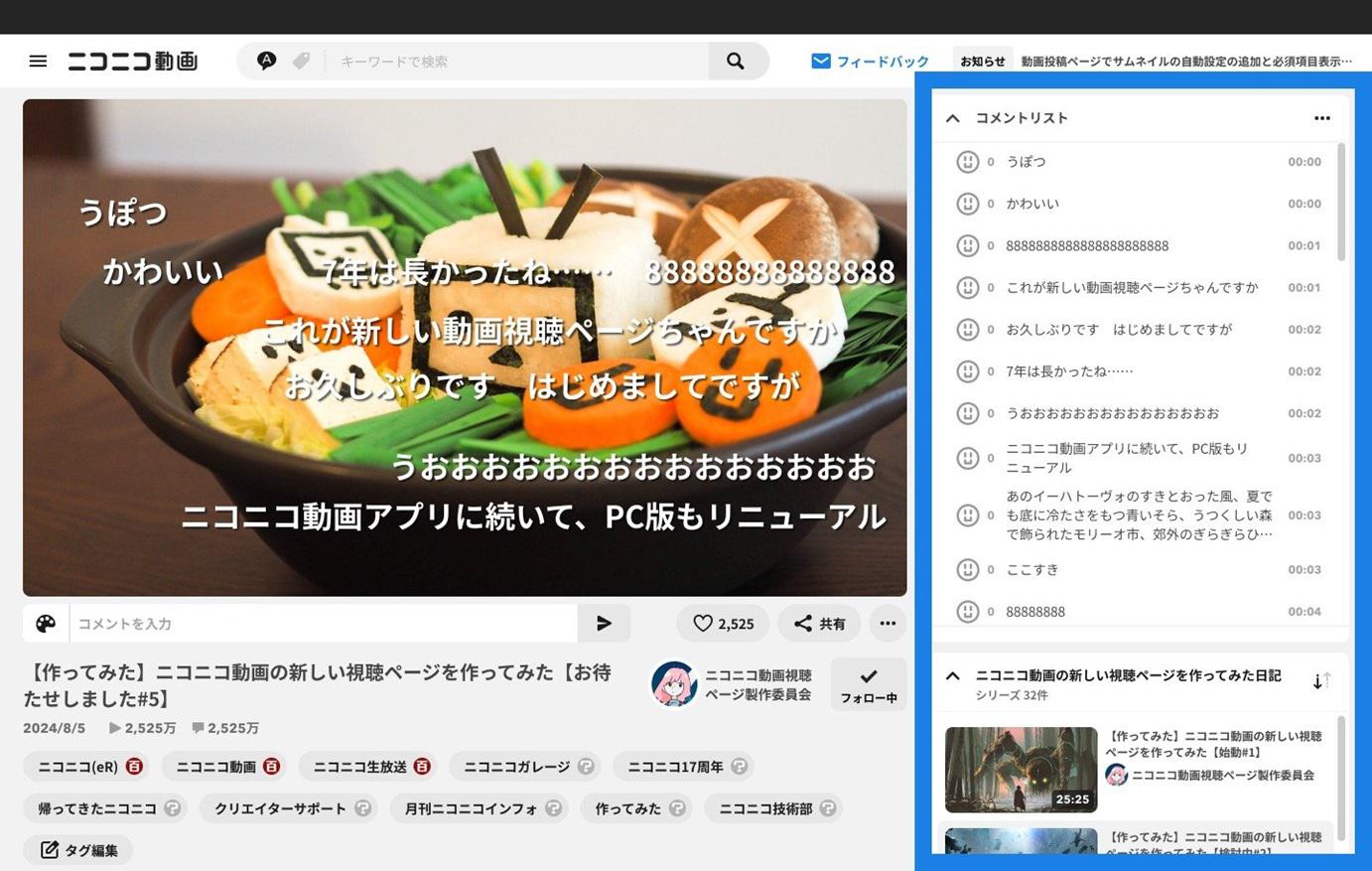Open ニコニコ動画視聴ページ製作委員会 uploader name
1372x871 pixels.
(x=758, y=684)
